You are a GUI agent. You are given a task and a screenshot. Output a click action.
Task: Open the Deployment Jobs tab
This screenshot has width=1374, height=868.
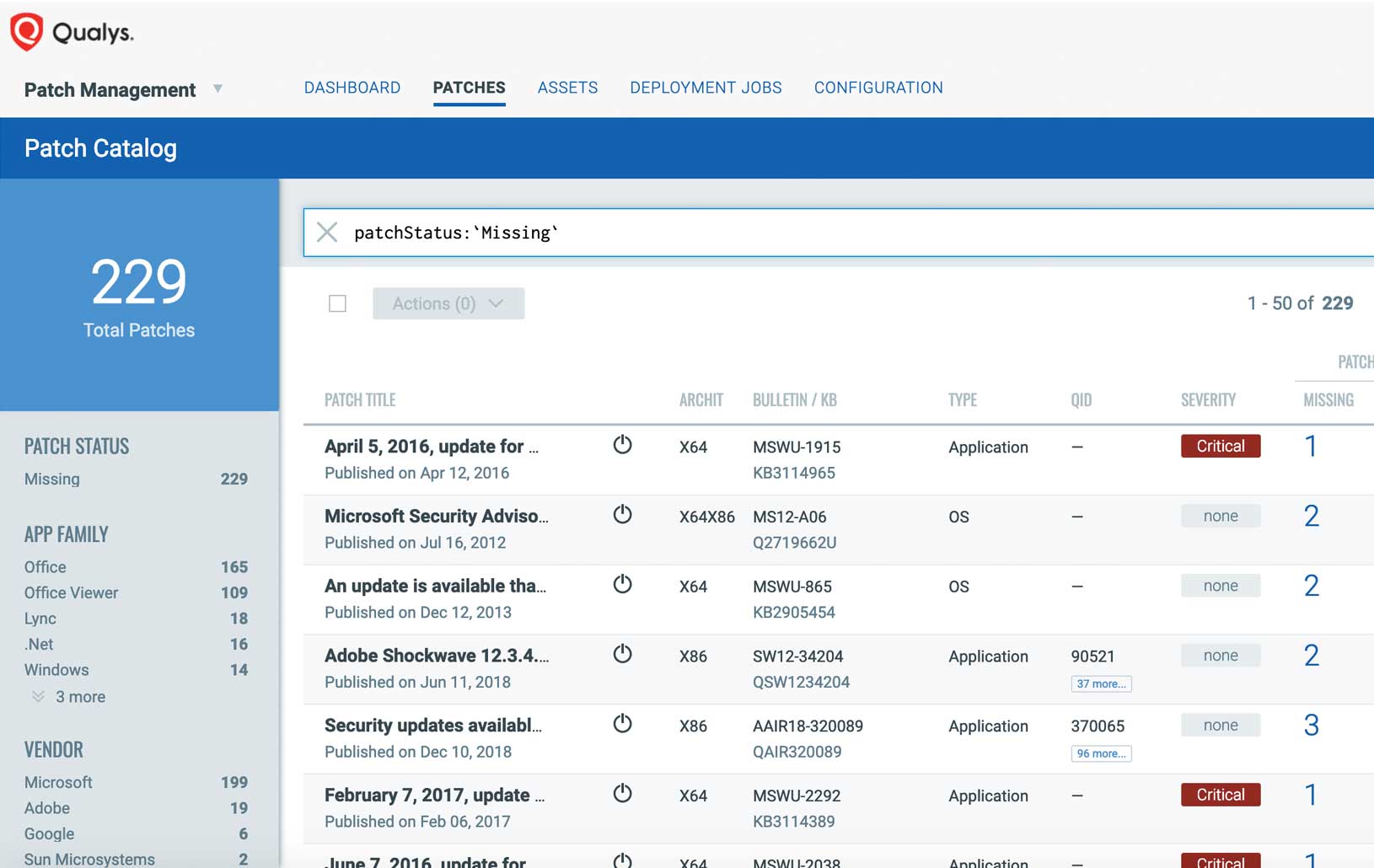[706, 87]
